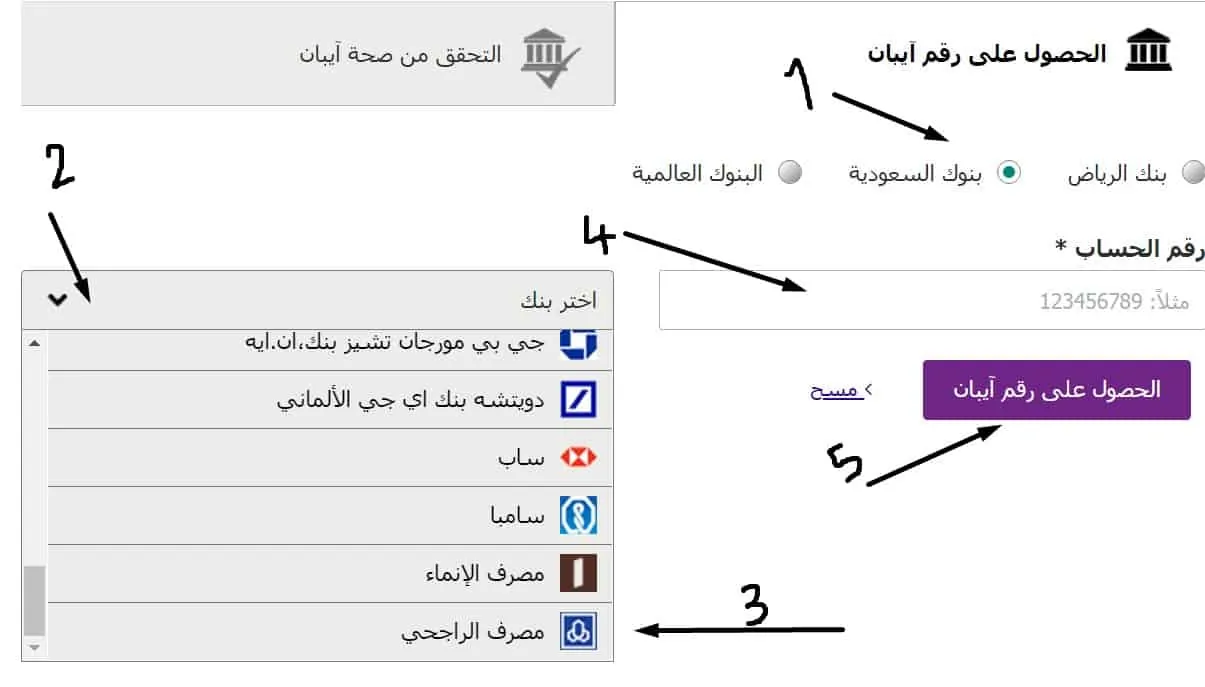Click the Deutsche Bank logo icon
Screen dimensions: 1205x687
pyautogui.click(x=578, y=400)
